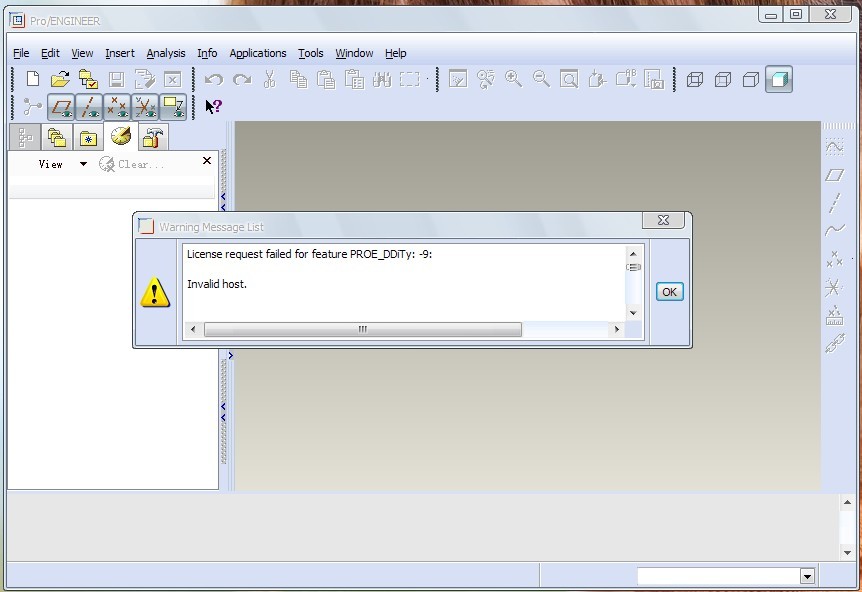The width and height of the screenshot is (862, 592).
Task: Zoom out with magnifier minus icon
Action: click(x=541, y=79)
